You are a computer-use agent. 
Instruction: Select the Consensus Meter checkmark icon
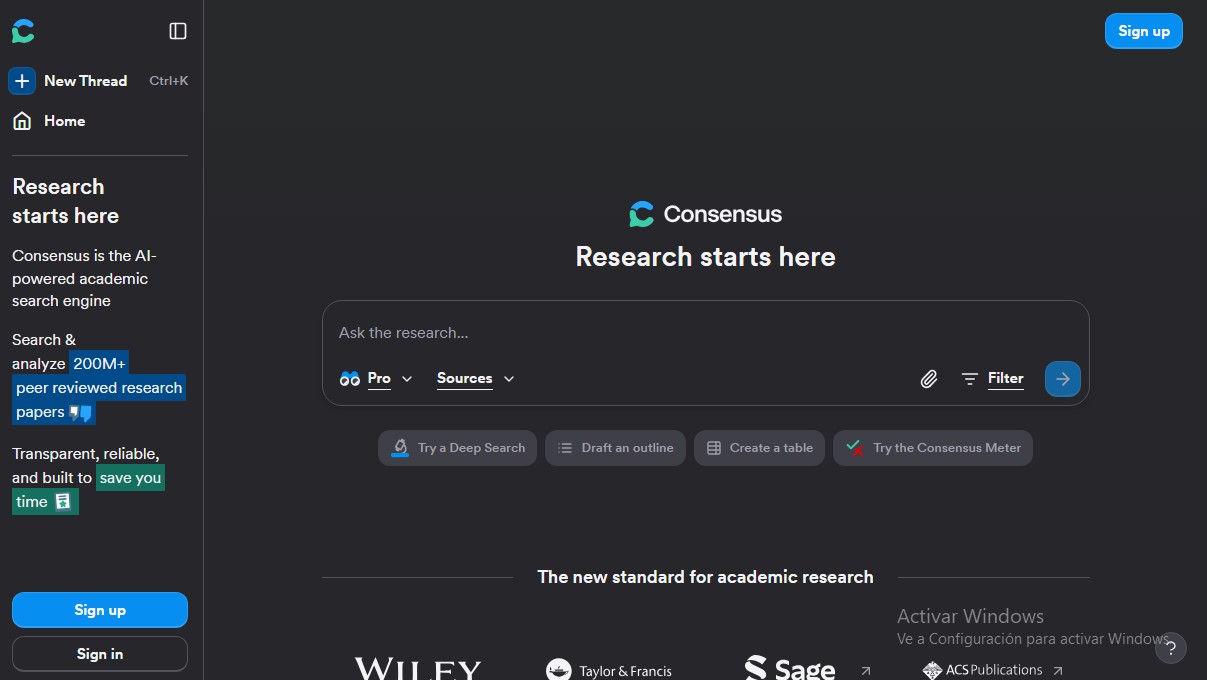(855, 447)
